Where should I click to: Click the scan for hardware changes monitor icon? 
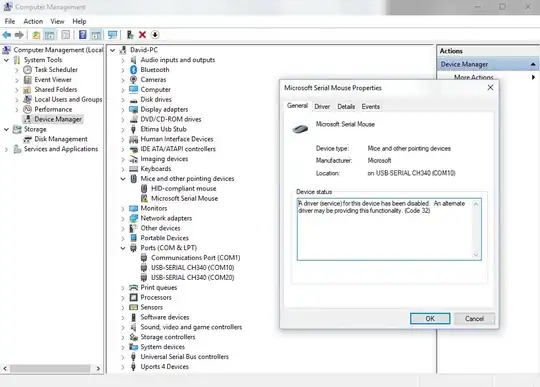pos(112,35)
